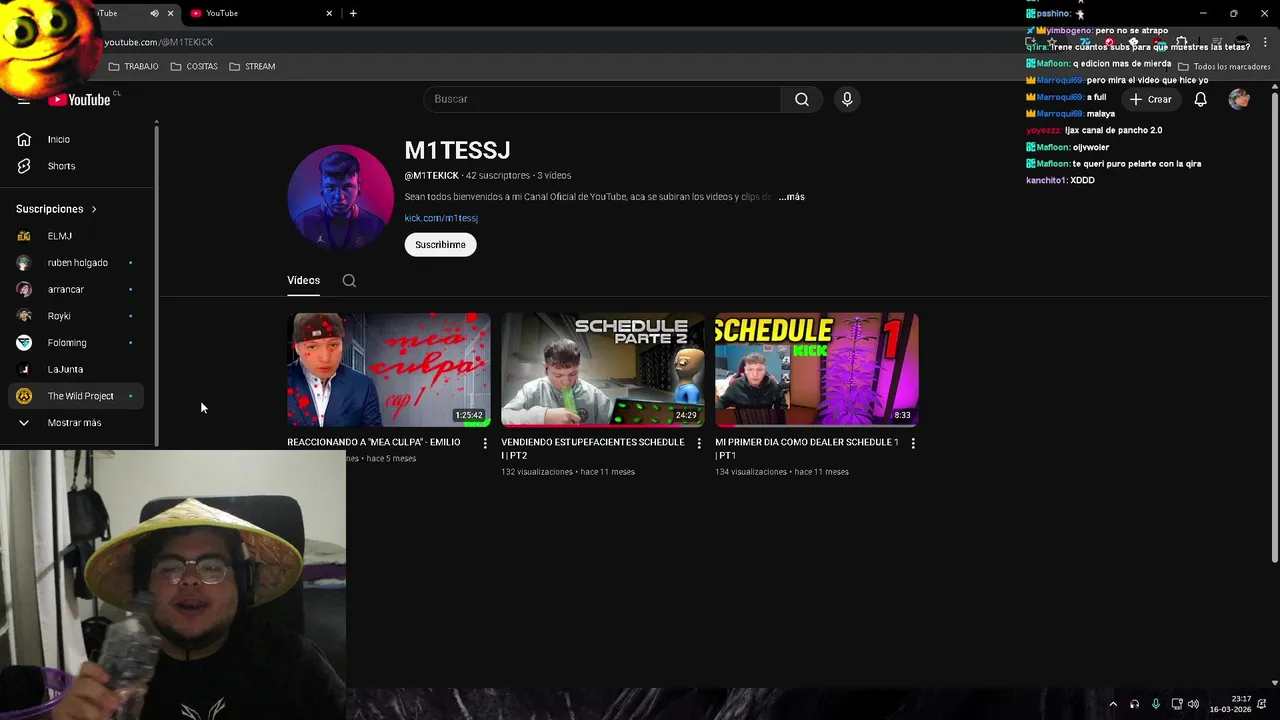Play the mea culpa cap 1 thumbnail

(389, 370)
